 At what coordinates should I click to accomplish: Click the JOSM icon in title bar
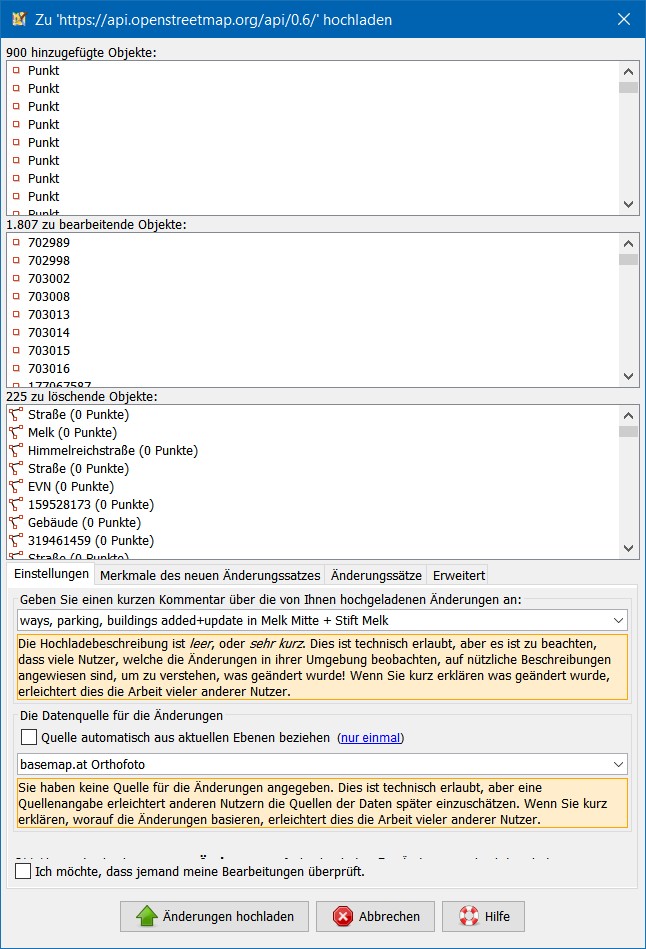(17, 19)
